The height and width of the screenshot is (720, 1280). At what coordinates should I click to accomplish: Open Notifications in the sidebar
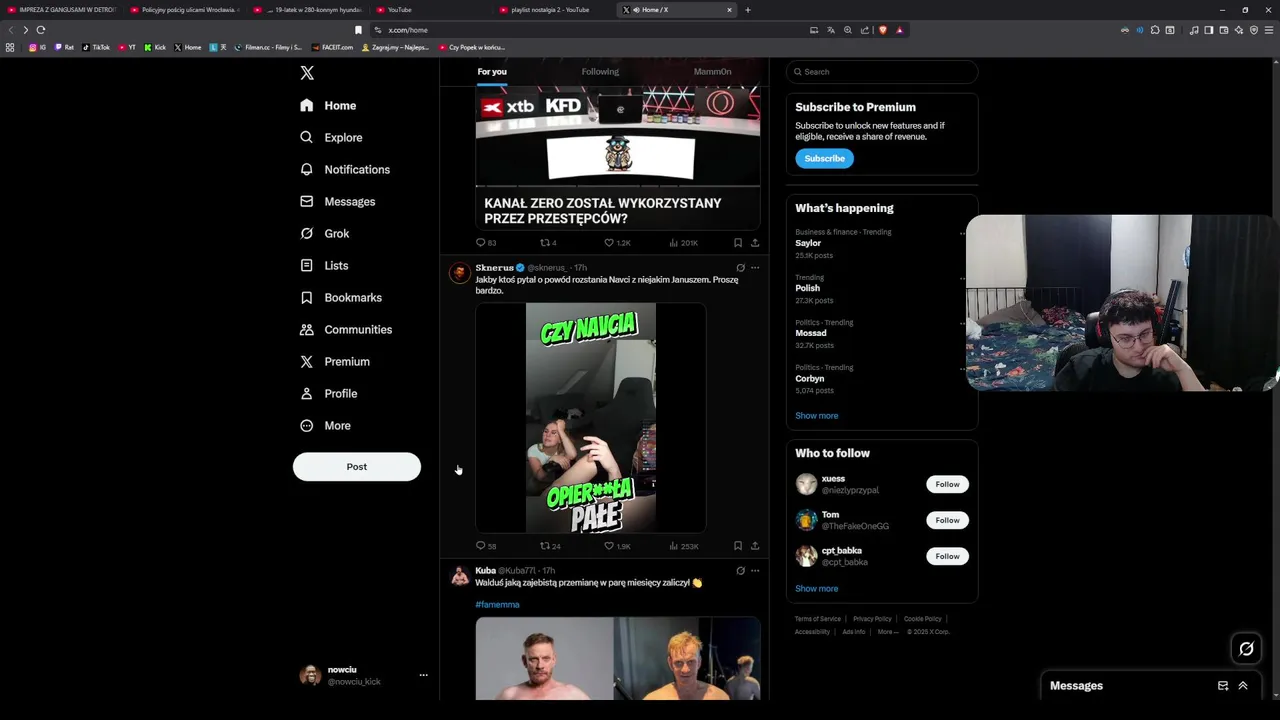click(345, 169)
